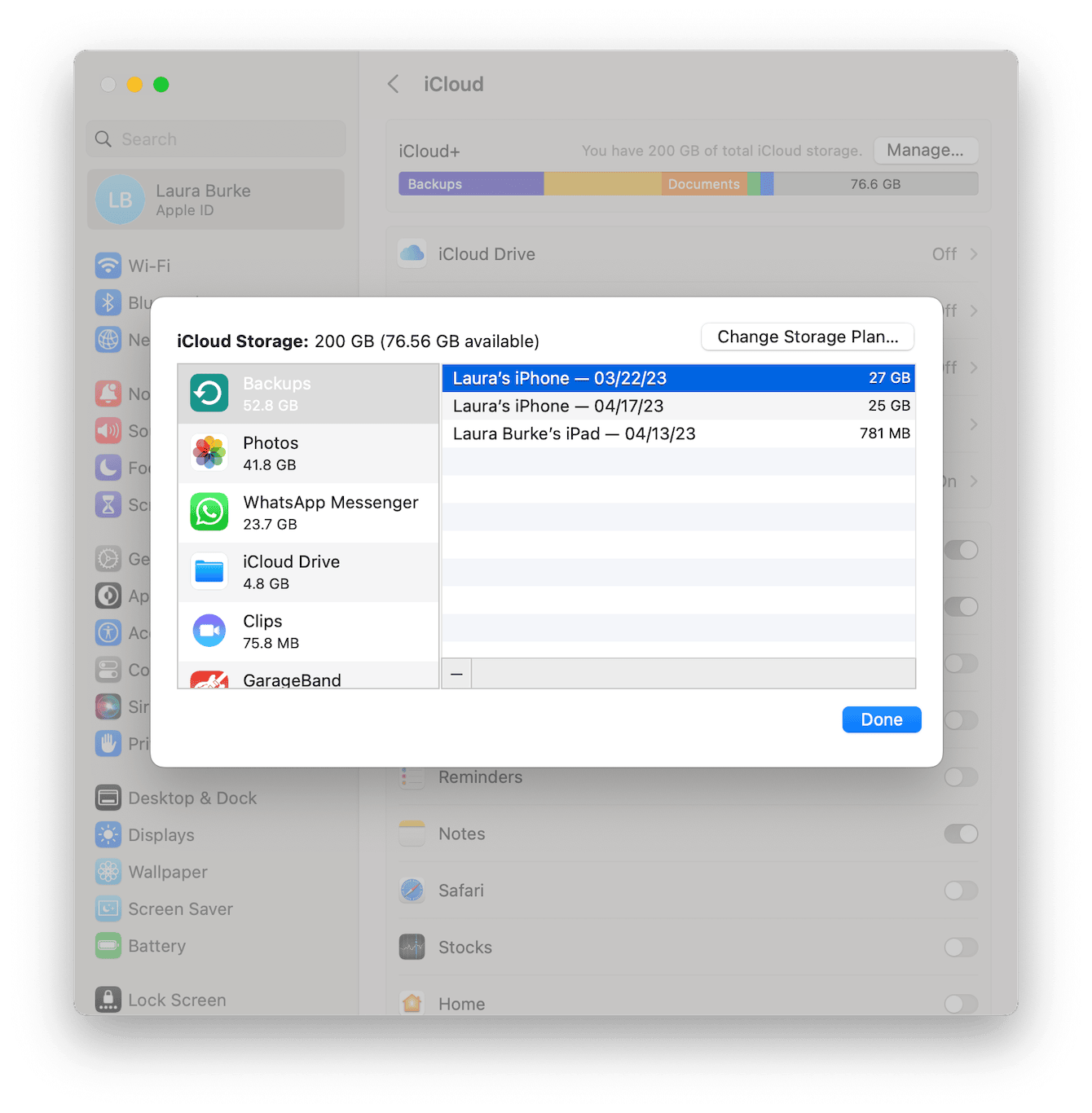1092x1113 pixels.
Task: Open Wallpaper in the sidebar
Action: tap(167, 872)
